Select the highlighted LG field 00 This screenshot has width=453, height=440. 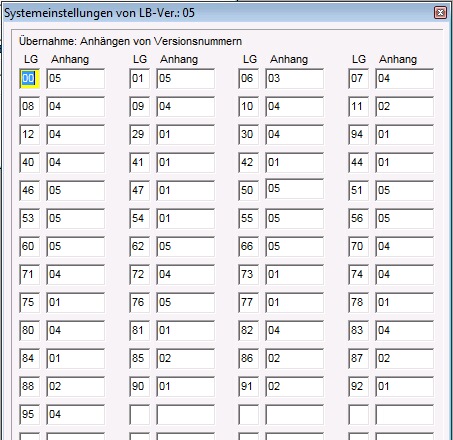(x=29, y=79)
